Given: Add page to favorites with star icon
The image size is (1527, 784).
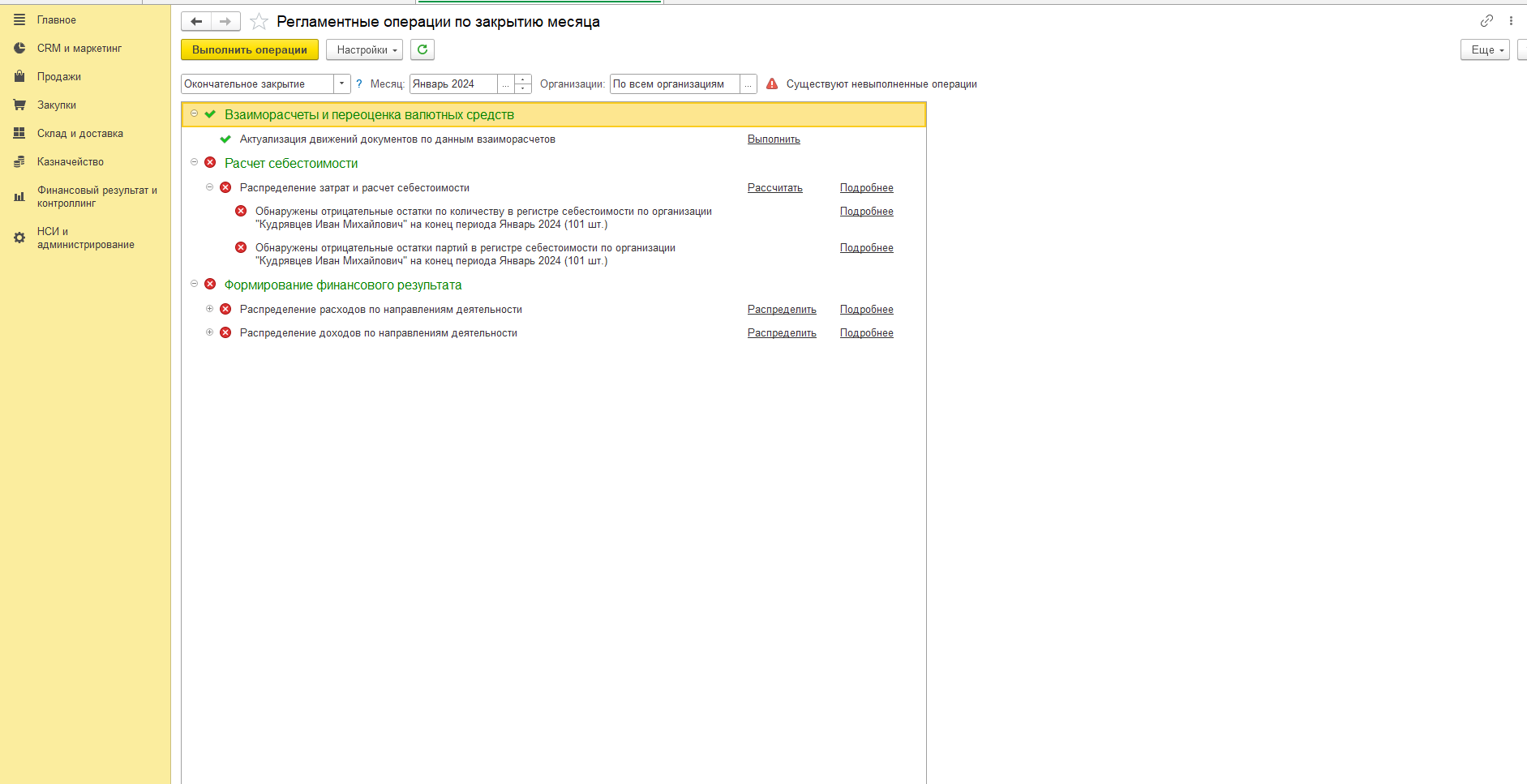Looking at the screenshot, I should (259, 22).
